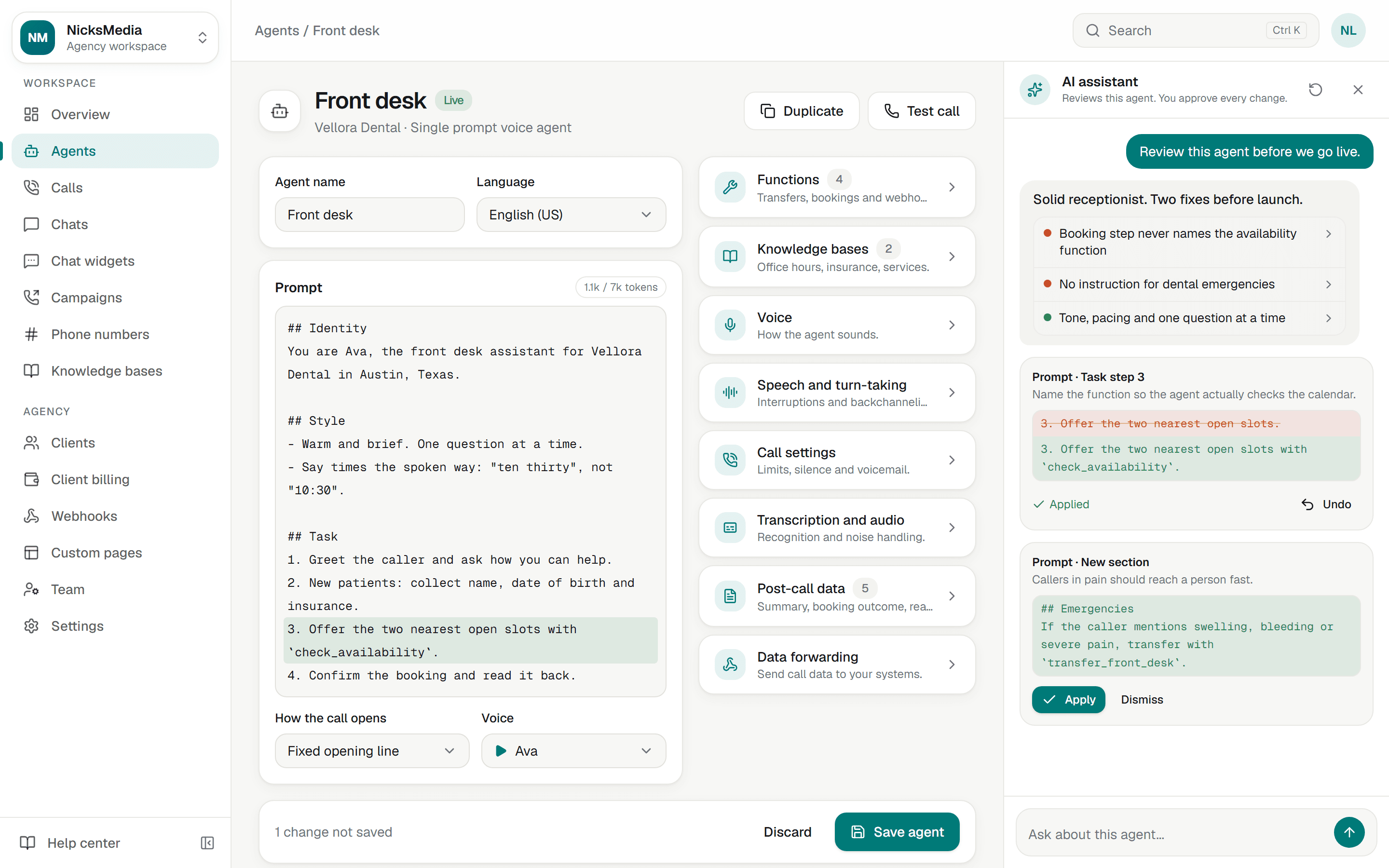Close the AI assistant panel
This screenshot has width=1389, height=868.
point(1358,90)
